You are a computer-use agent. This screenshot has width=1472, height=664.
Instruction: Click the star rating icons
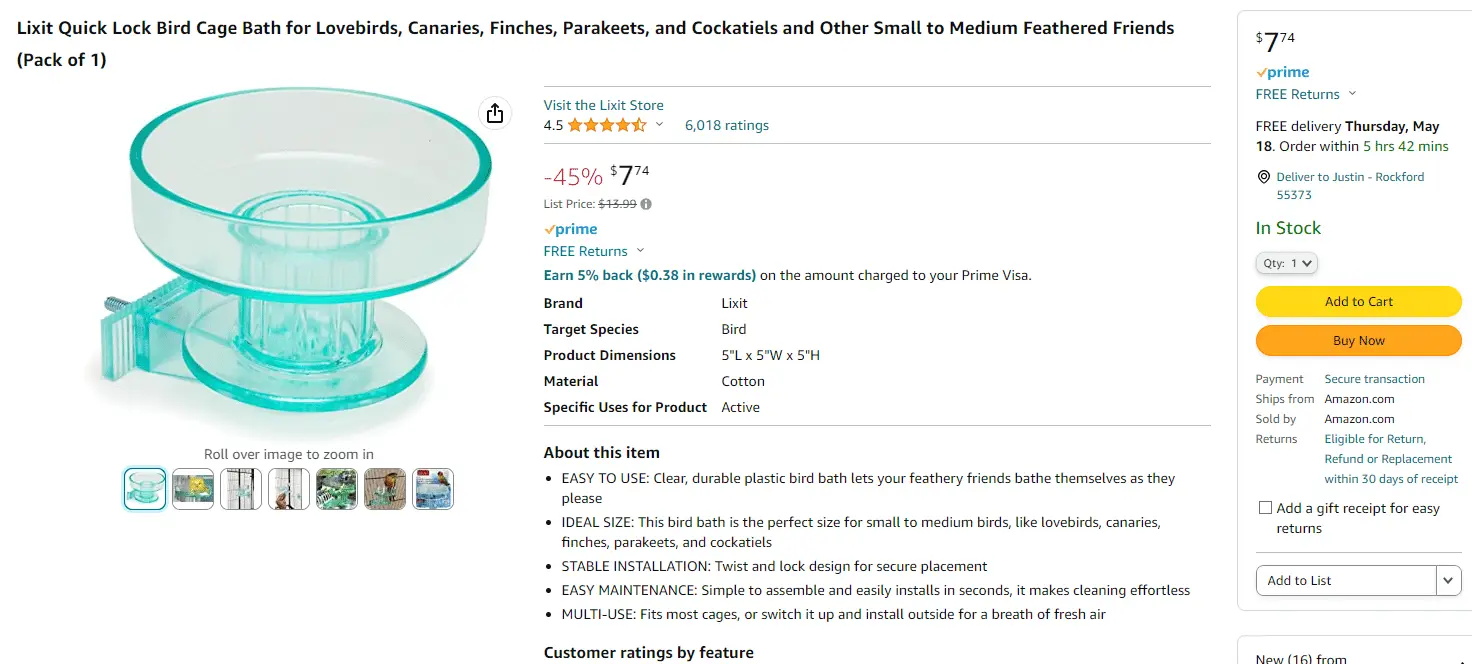[x=607, y=125]
